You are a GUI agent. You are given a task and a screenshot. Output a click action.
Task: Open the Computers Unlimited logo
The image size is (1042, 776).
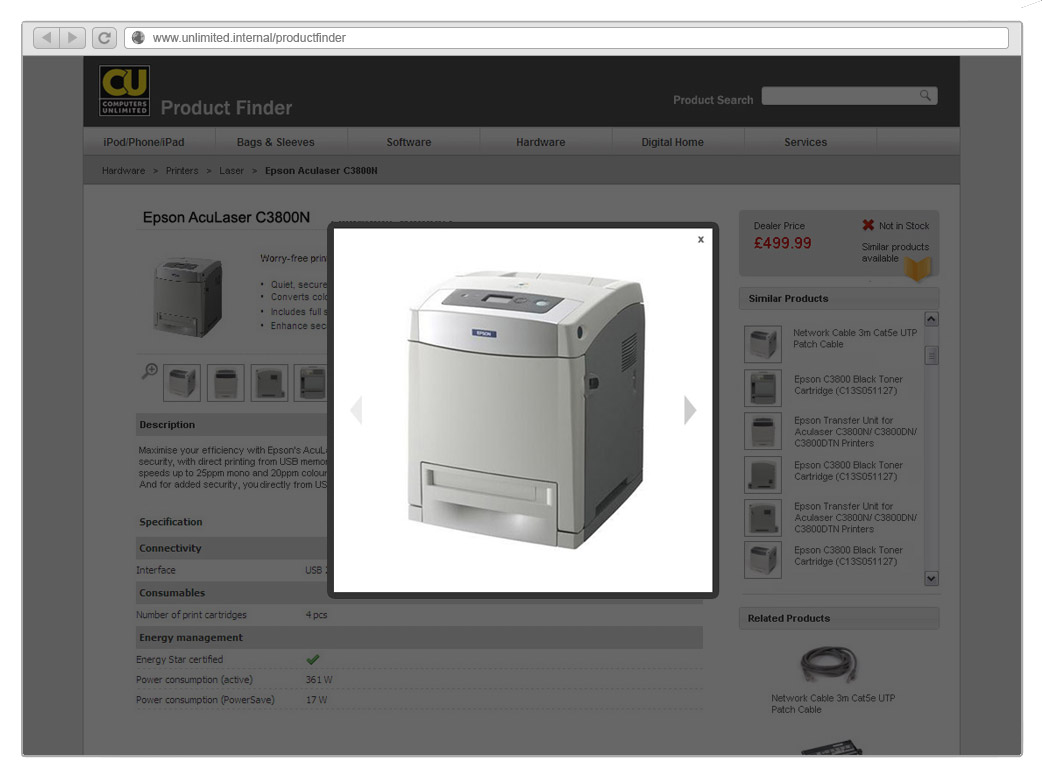(124, 90)
